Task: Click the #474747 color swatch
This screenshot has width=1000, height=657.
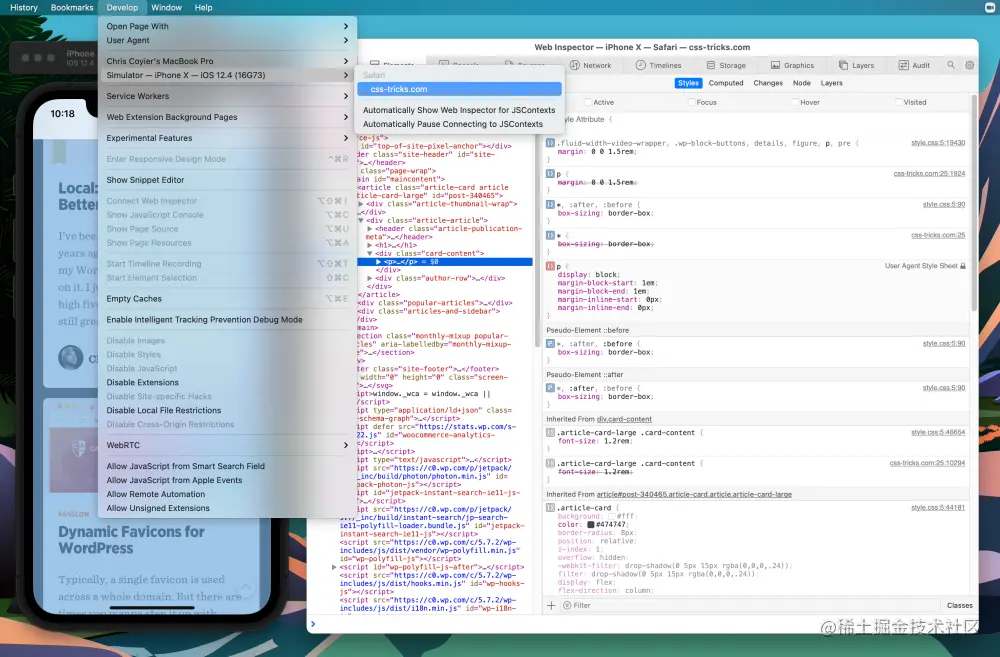Action: [x=592, y=525]
